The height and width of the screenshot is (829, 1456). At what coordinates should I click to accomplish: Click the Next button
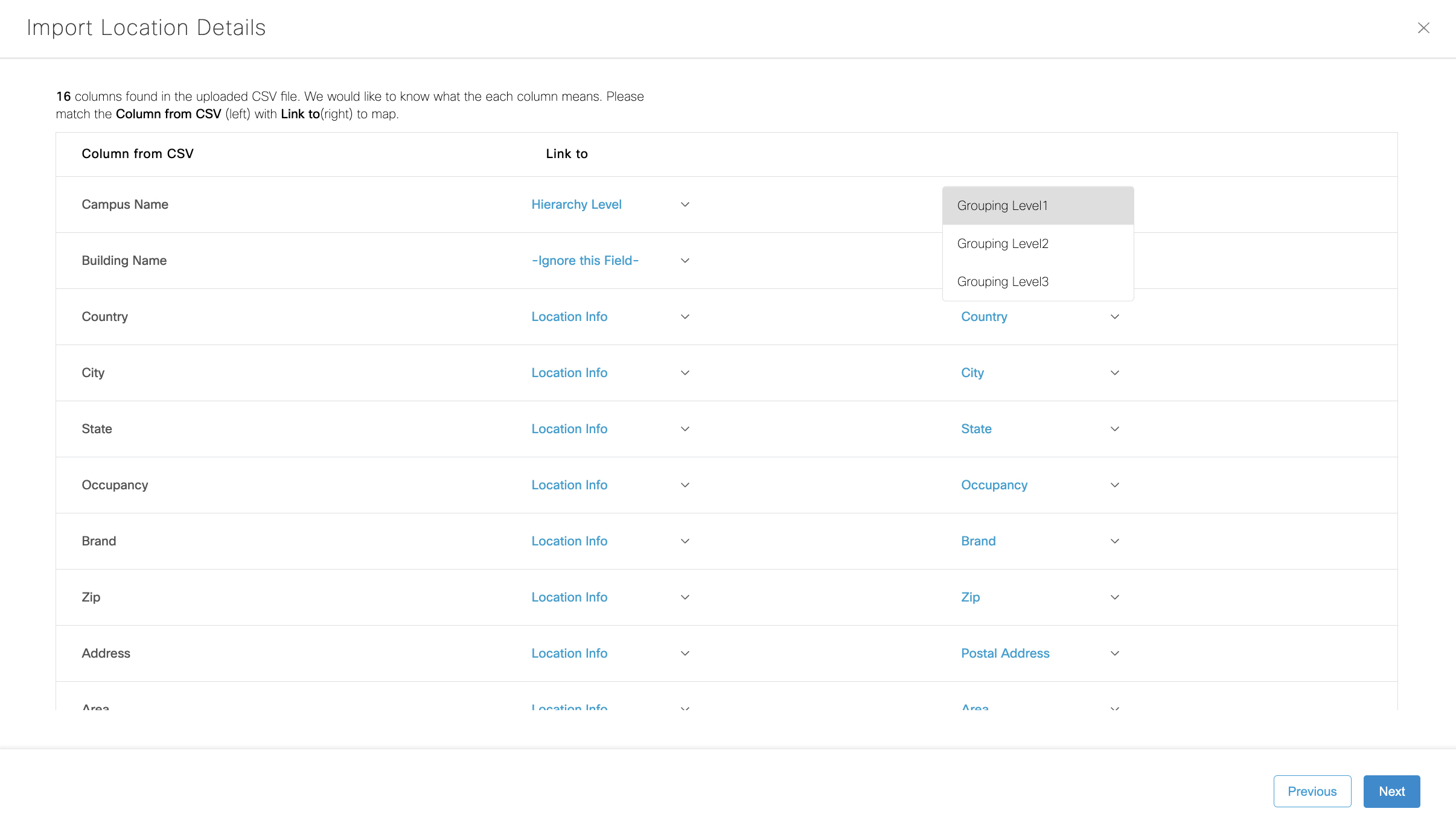pos(1391,791)
